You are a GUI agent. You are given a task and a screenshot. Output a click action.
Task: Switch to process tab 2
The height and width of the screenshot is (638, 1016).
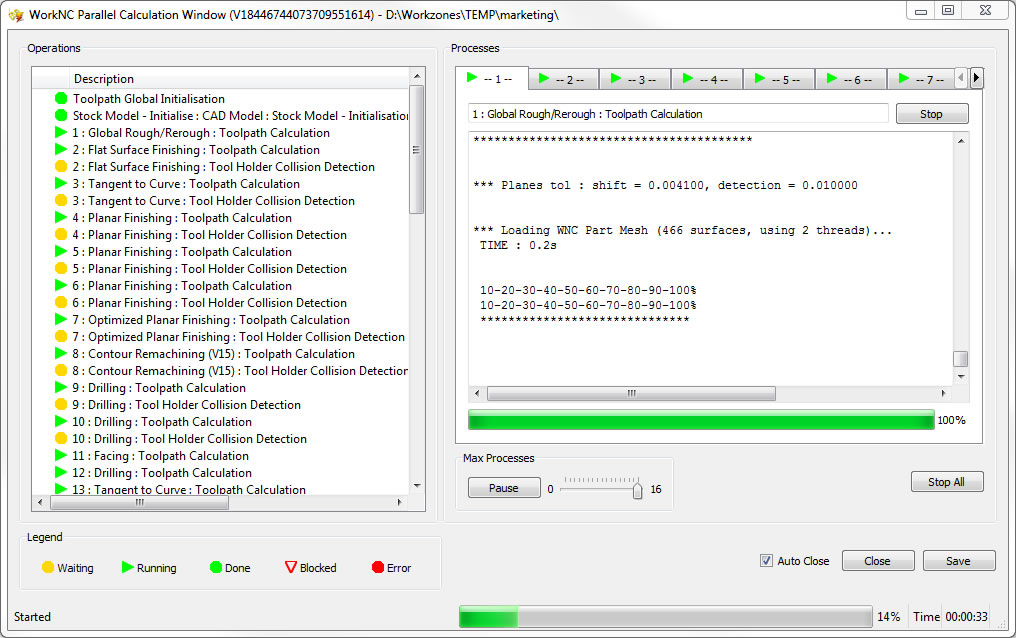563,79
